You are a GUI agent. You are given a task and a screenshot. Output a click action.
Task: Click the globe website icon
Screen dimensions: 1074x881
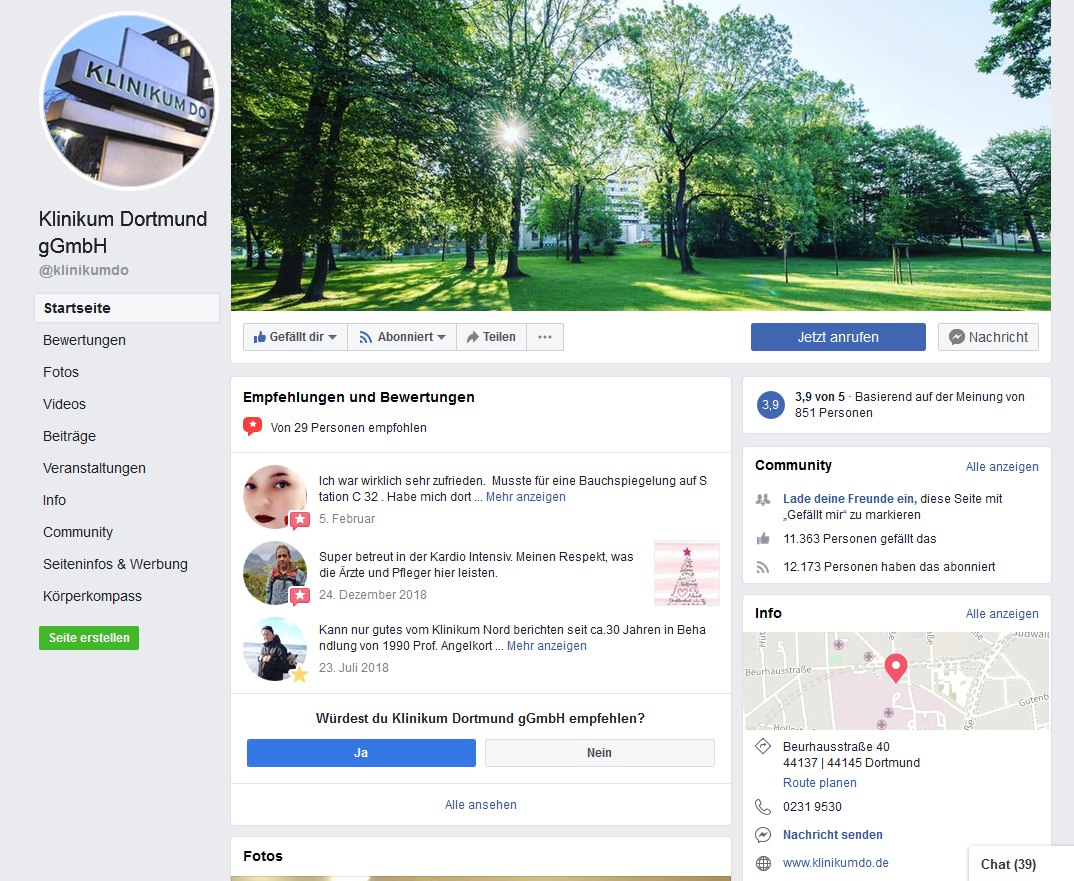click(x=763, y=863)
